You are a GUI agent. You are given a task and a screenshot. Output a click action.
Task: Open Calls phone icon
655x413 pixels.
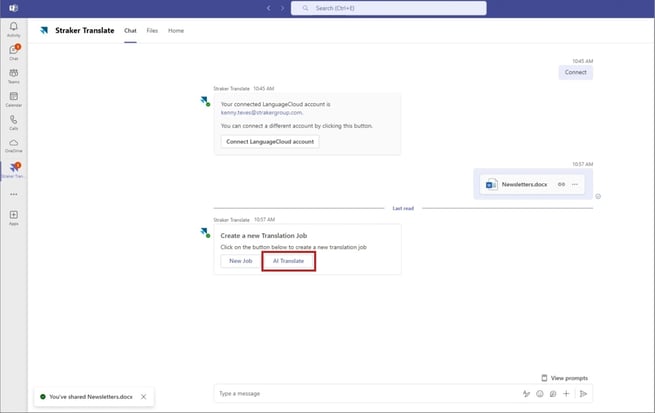(x=13, y=123)
